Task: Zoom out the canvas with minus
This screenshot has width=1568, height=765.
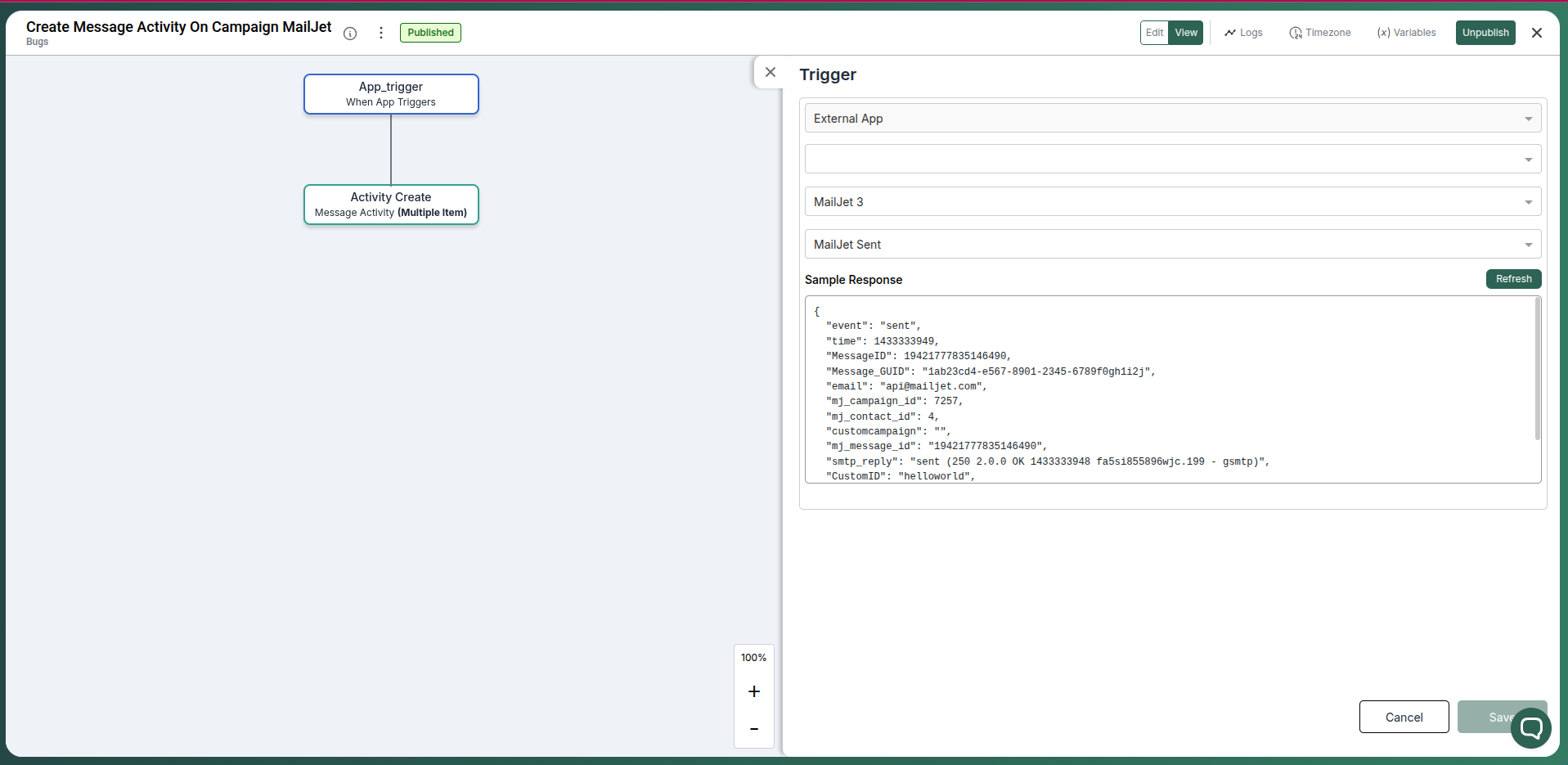Action: coord(753,729)
